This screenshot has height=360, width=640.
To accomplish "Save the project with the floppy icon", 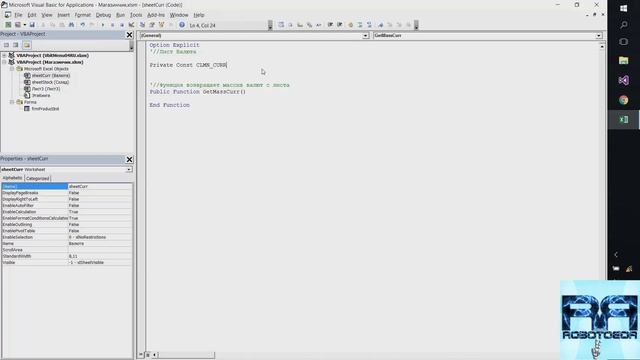I will tap(32, 25).
